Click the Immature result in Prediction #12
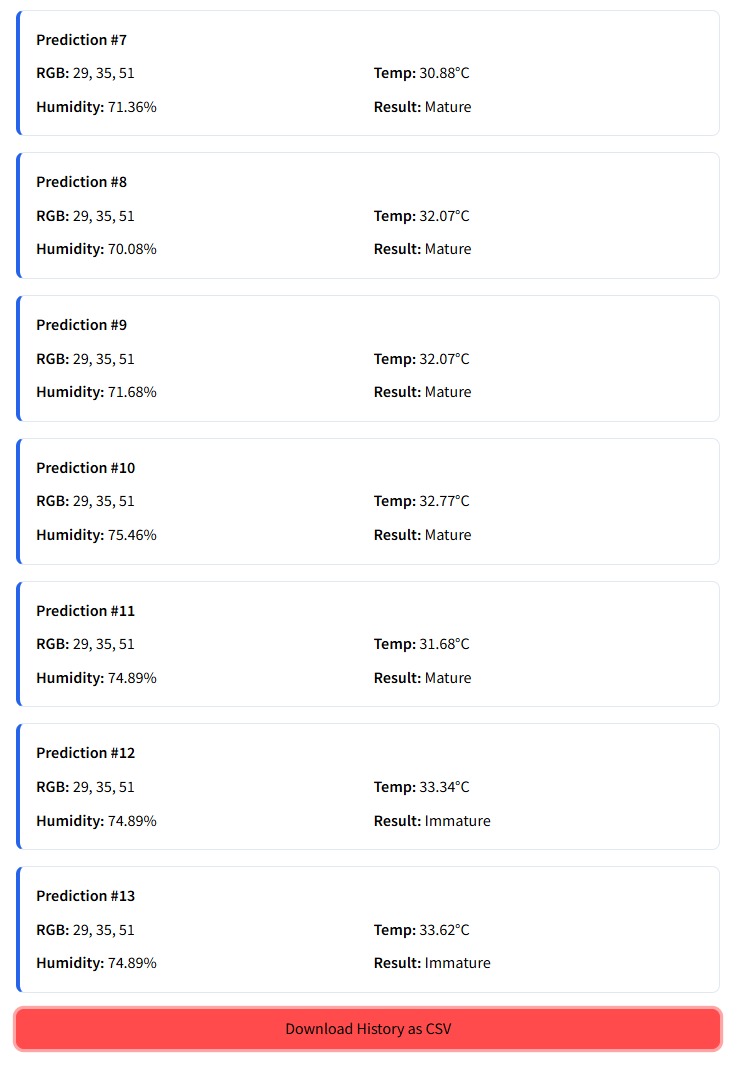The width and height of the screenshot is (742, 1074). [457, 821]
